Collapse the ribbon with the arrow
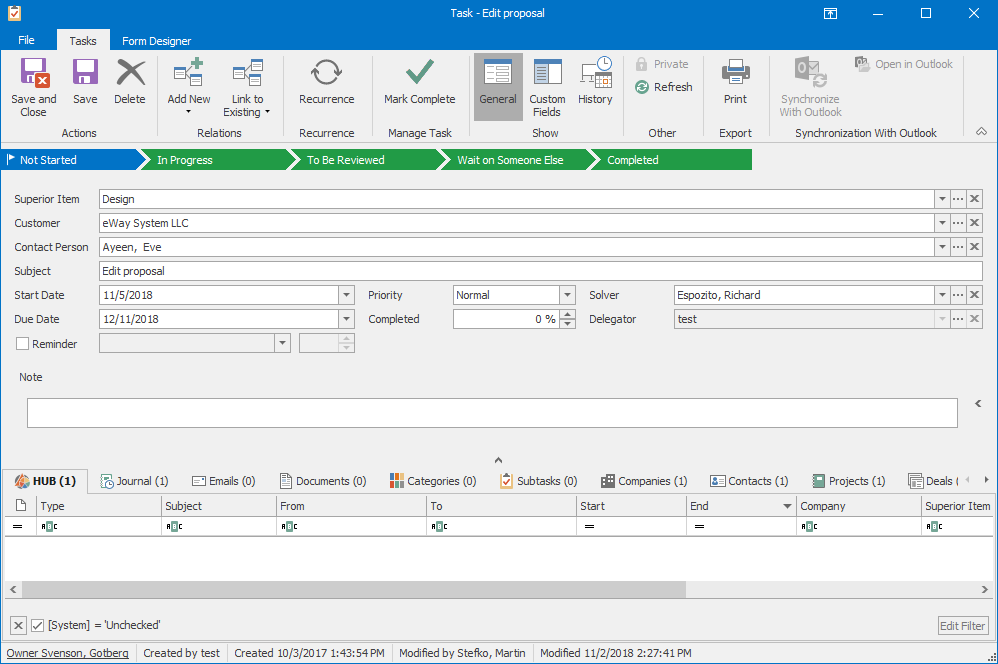 click(x=981, y=132)
